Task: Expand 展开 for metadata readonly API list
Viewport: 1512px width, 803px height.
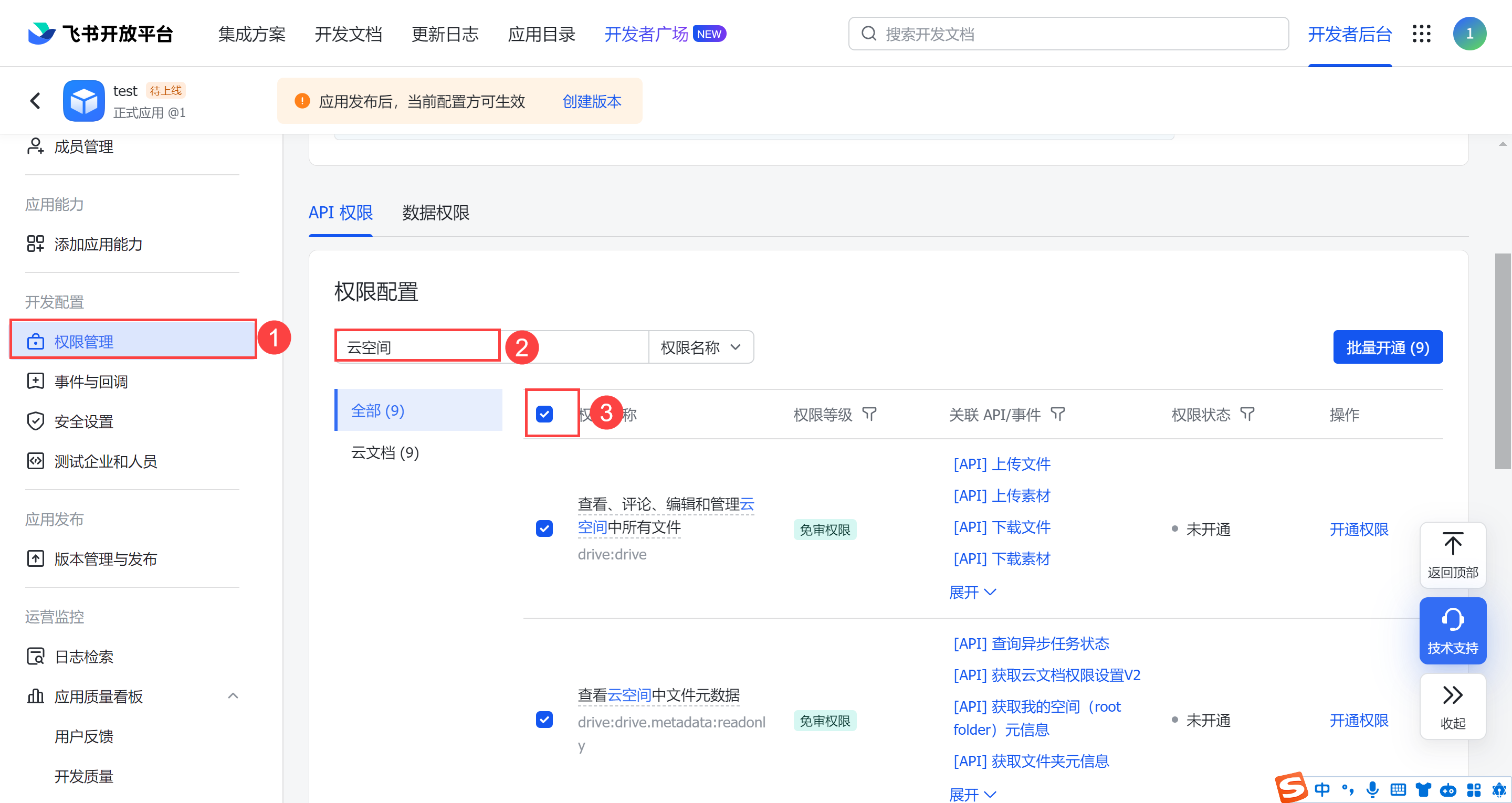Action: (972, 794)
